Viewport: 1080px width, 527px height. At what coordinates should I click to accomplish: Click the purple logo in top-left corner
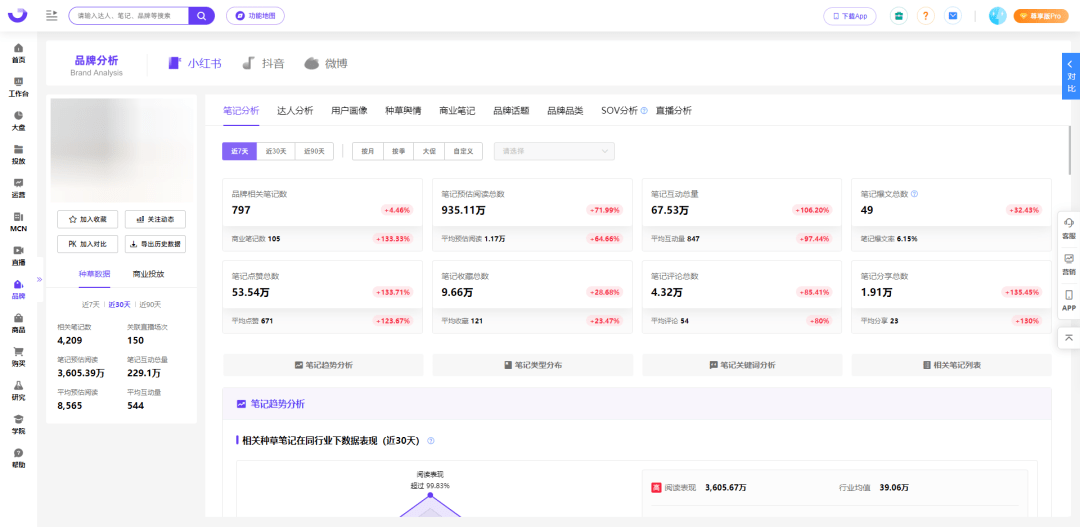18,14
